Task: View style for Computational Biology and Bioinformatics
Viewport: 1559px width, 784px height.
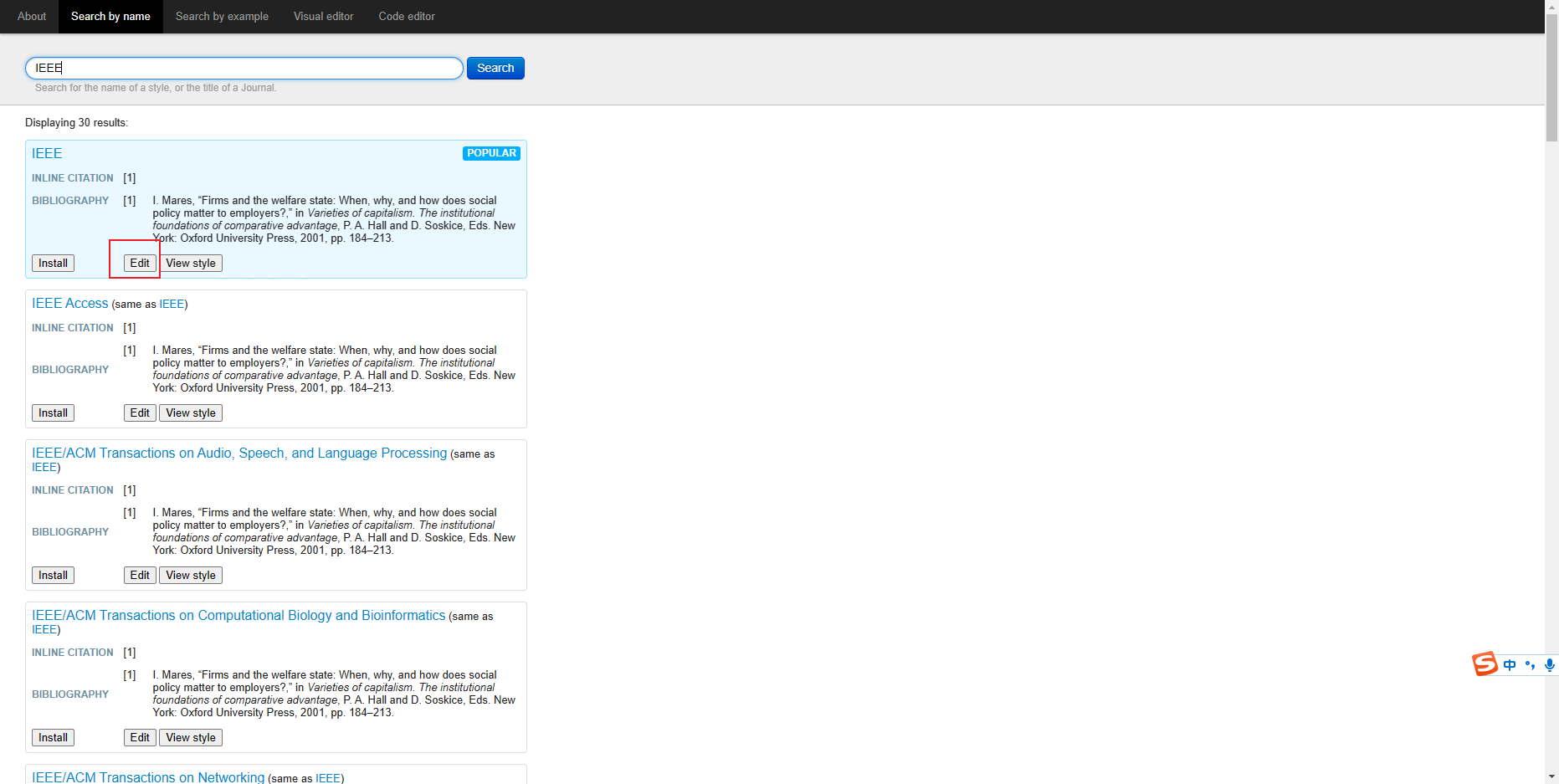Action: tap(191, 737)
